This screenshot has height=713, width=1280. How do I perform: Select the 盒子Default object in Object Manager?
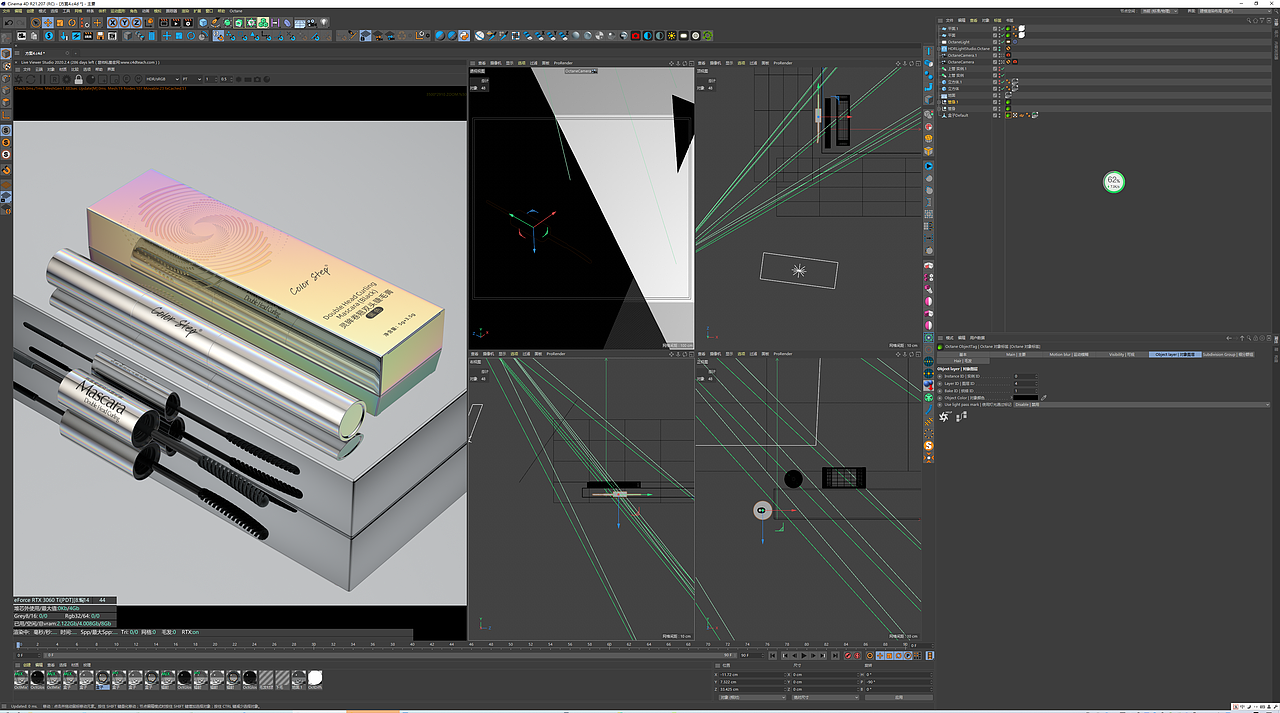[x=958, y=115]
